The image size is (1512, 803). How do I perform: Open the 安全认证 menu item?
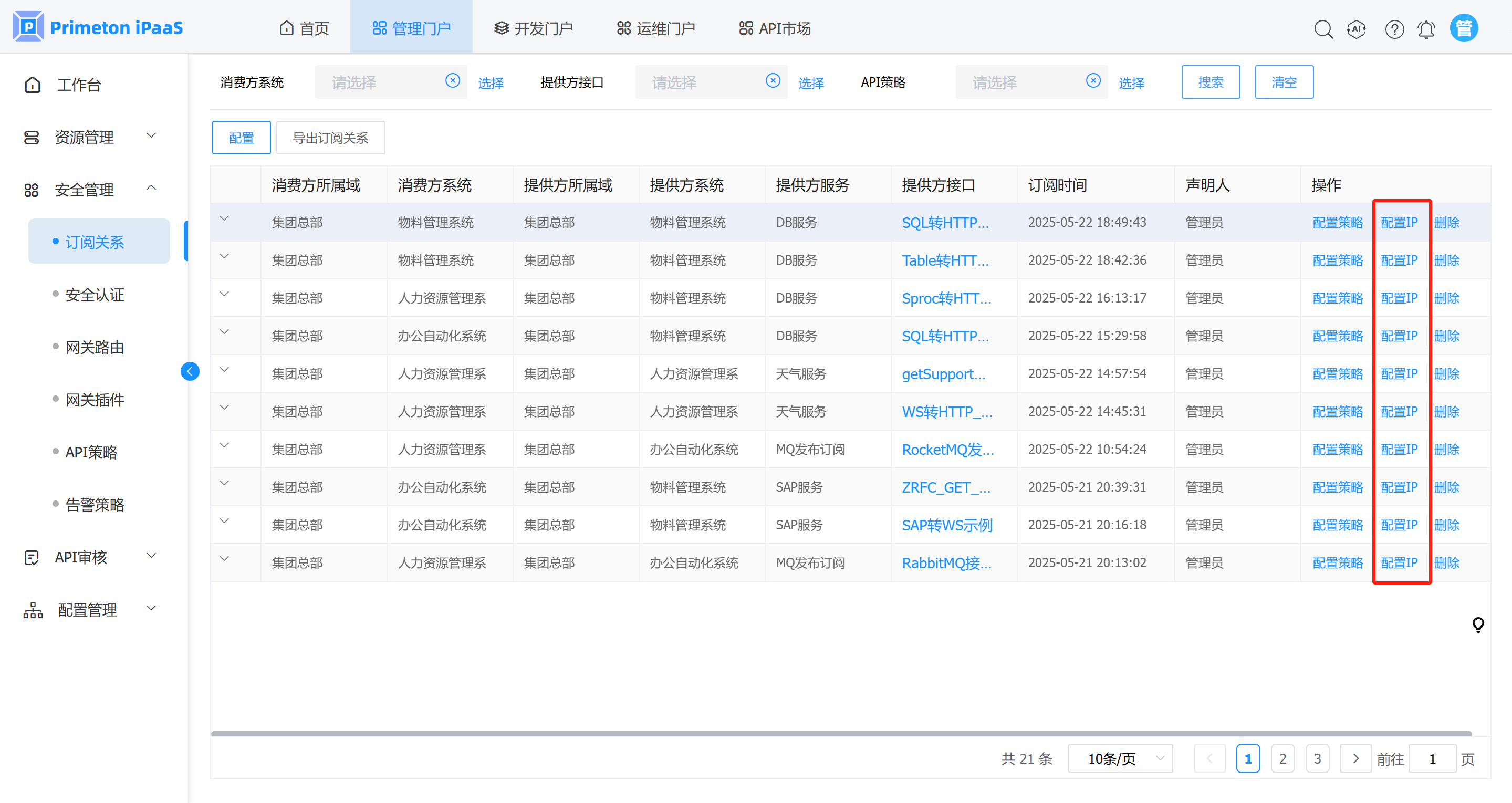95,295
